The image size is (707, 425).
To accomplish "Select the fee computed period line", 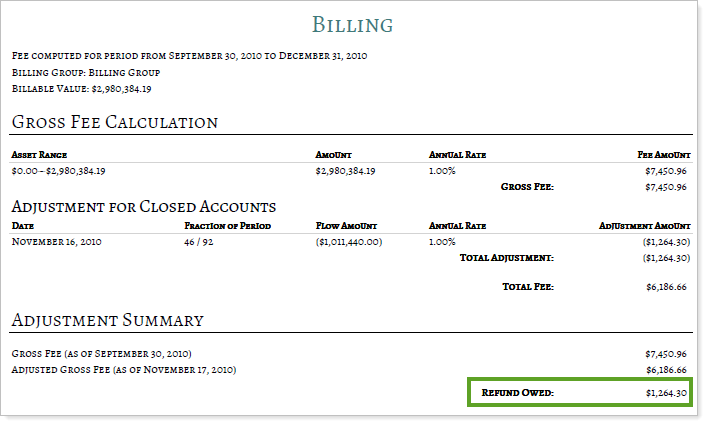I will tap(189, 55).
